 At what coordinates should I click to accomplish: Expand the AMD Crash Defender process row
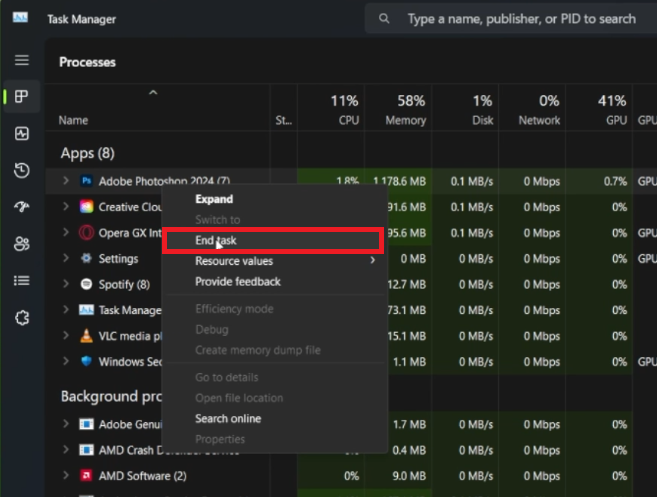(x=66, y=450)
